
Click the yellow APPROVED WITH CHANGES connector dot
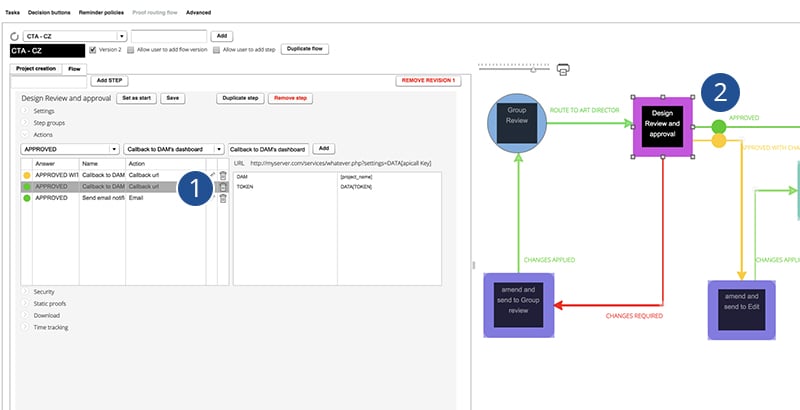[x=718, y=141]
